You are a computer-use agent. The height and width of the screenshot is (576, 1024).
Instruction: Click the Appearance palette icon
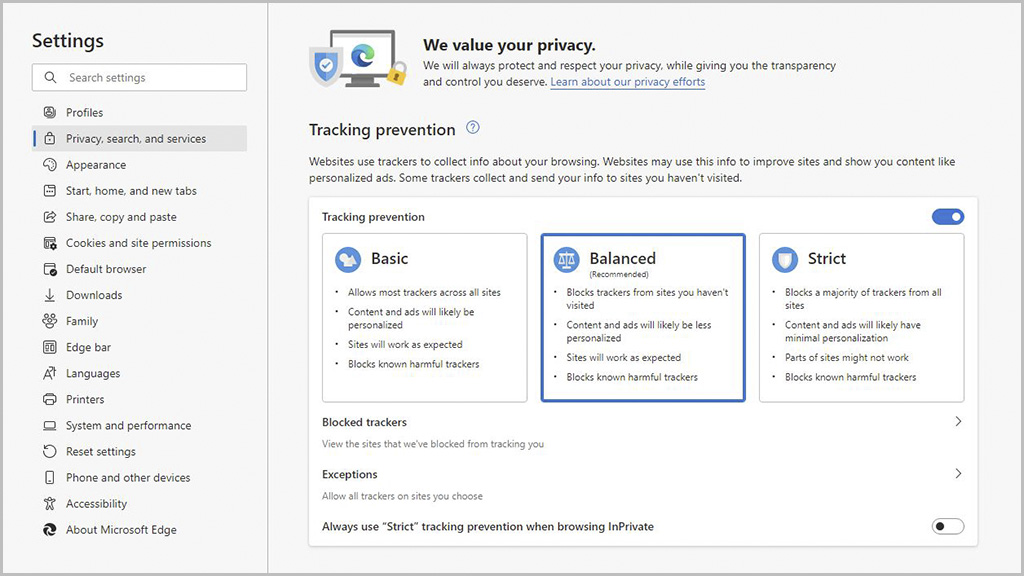point(49,165)
